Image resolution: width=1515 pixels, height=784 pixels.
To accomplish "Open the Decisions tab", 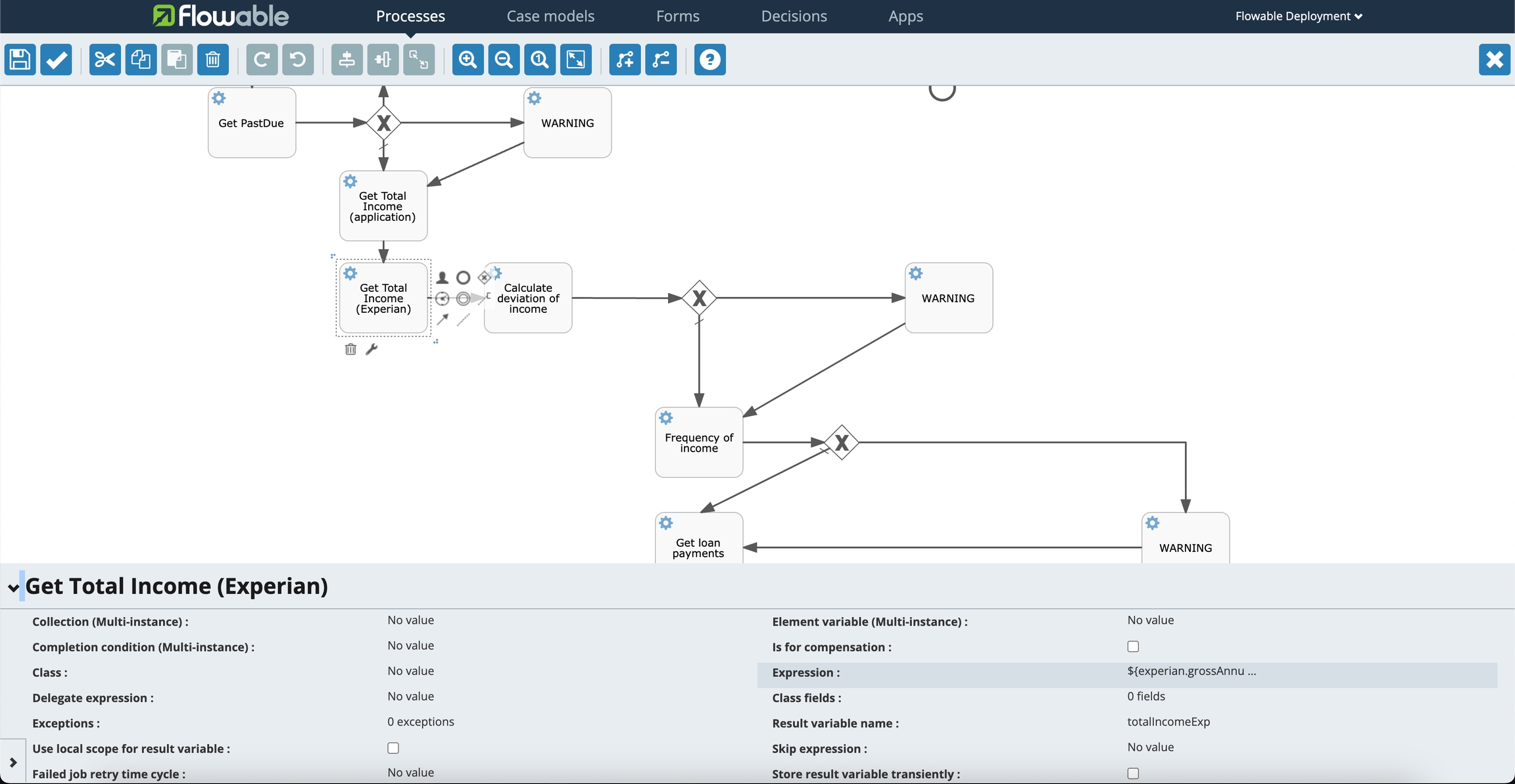I will point(794,16).
